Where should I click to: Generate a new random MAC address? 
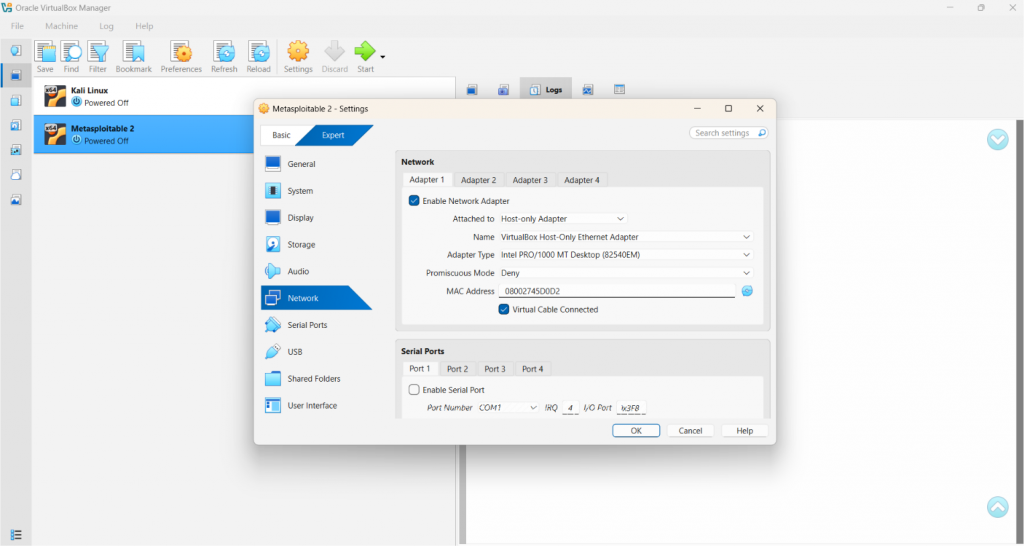[x=747, y=291]
